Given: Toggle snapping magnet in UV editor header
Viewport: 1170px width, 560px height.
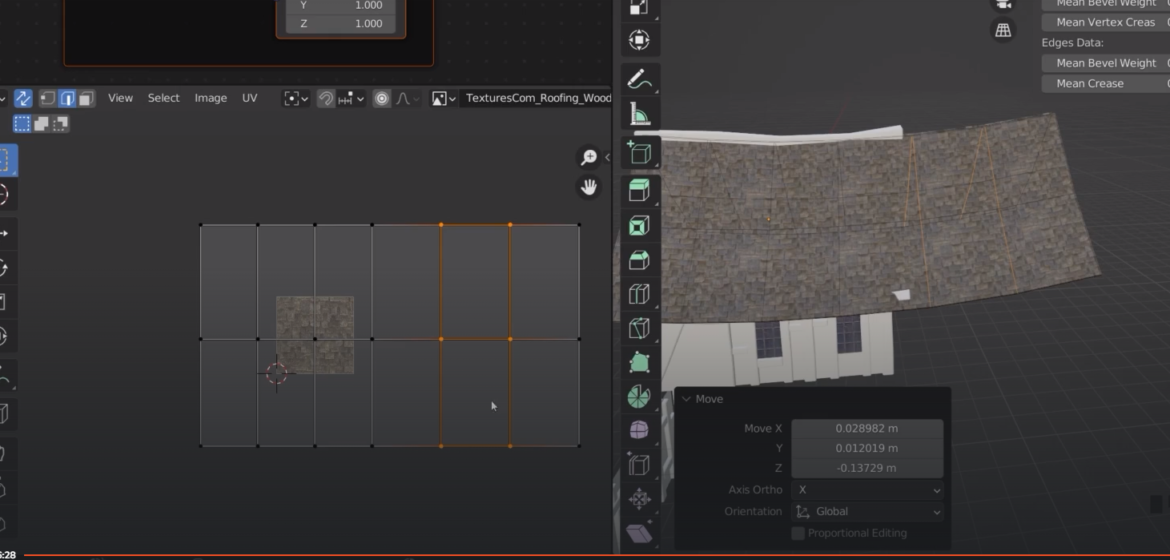Looking at the screenshot, I should click(x=325, y=98).
